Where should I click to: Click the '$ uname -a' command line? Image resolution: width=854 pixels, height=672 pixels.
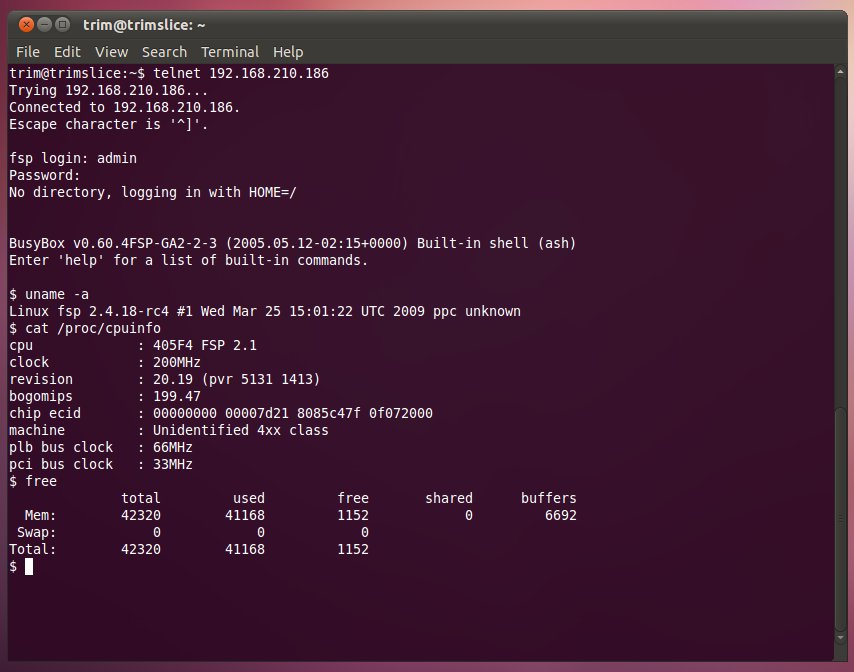49,294
